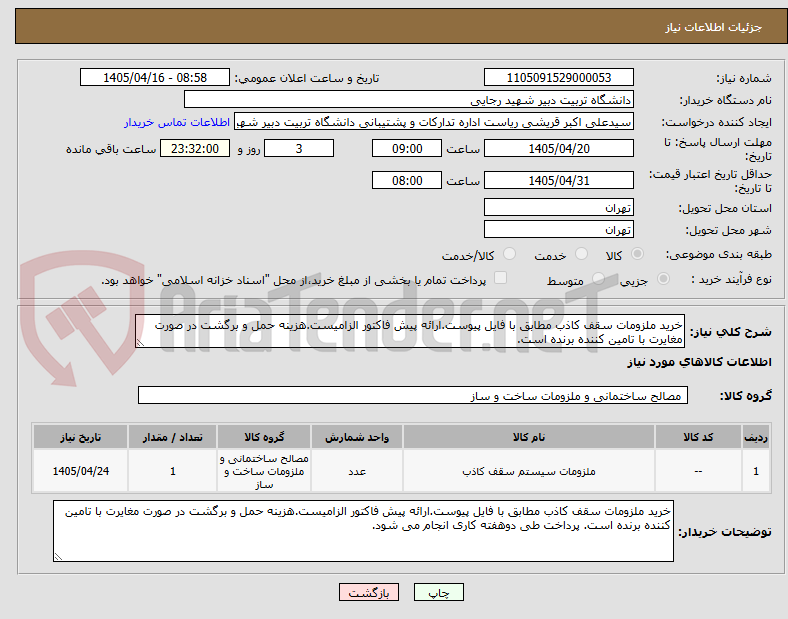Click the price validity date 1405/04/31 field
Screen dimensions: 788x619
[558, 180]
